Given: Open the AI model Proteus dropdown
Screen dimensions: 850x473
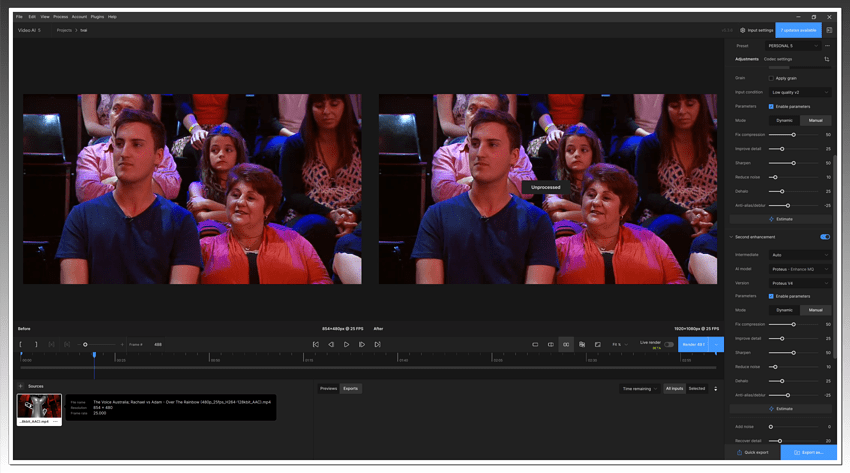Looking at the screenshot, I should point(800,269).
